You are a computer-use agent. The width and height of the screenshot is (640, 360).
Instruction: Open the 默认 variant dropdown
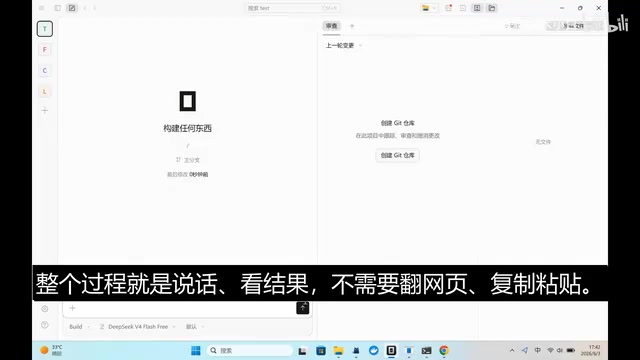tap(195, 327)
